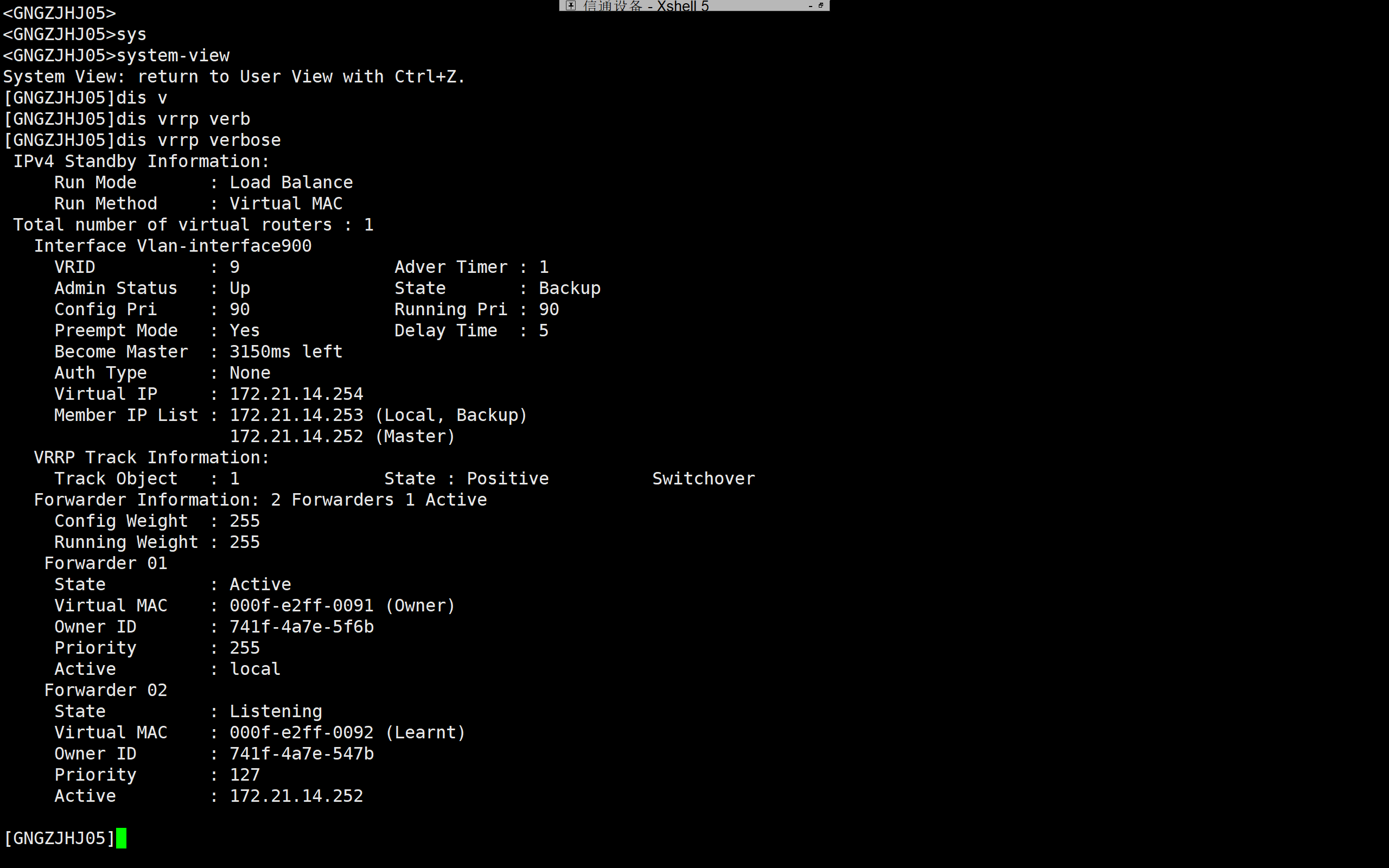Click the green terminal cursor block

point(121,838)
